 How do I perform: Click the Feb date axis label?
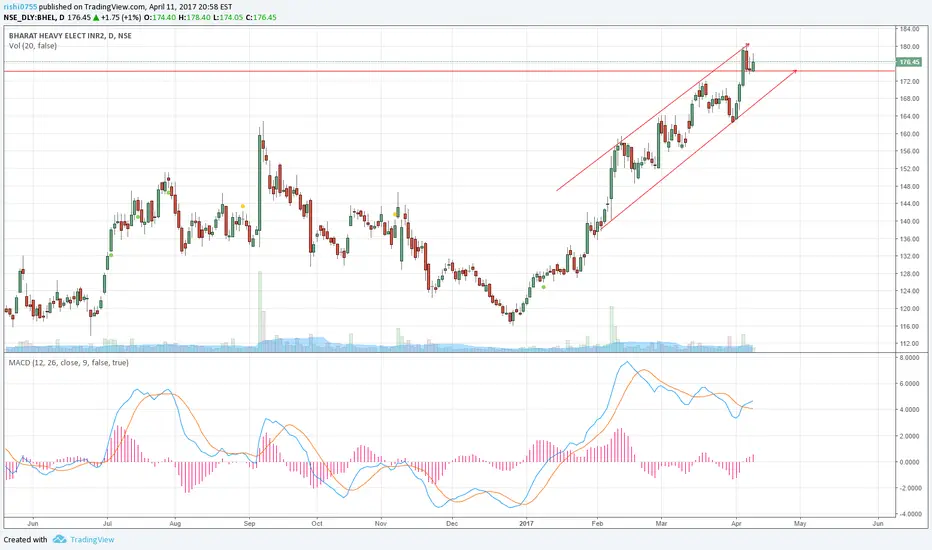click(x=597, y=524)
